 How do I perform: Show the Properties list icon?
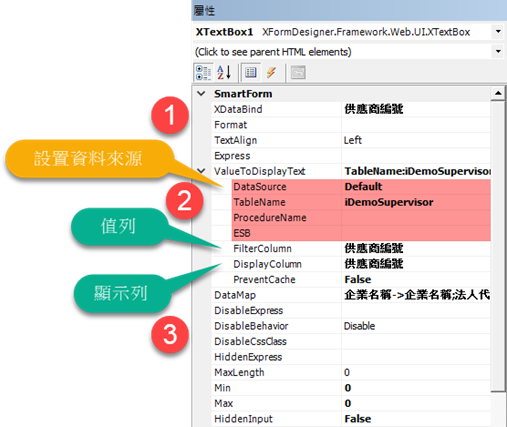[x=251, y=72]
